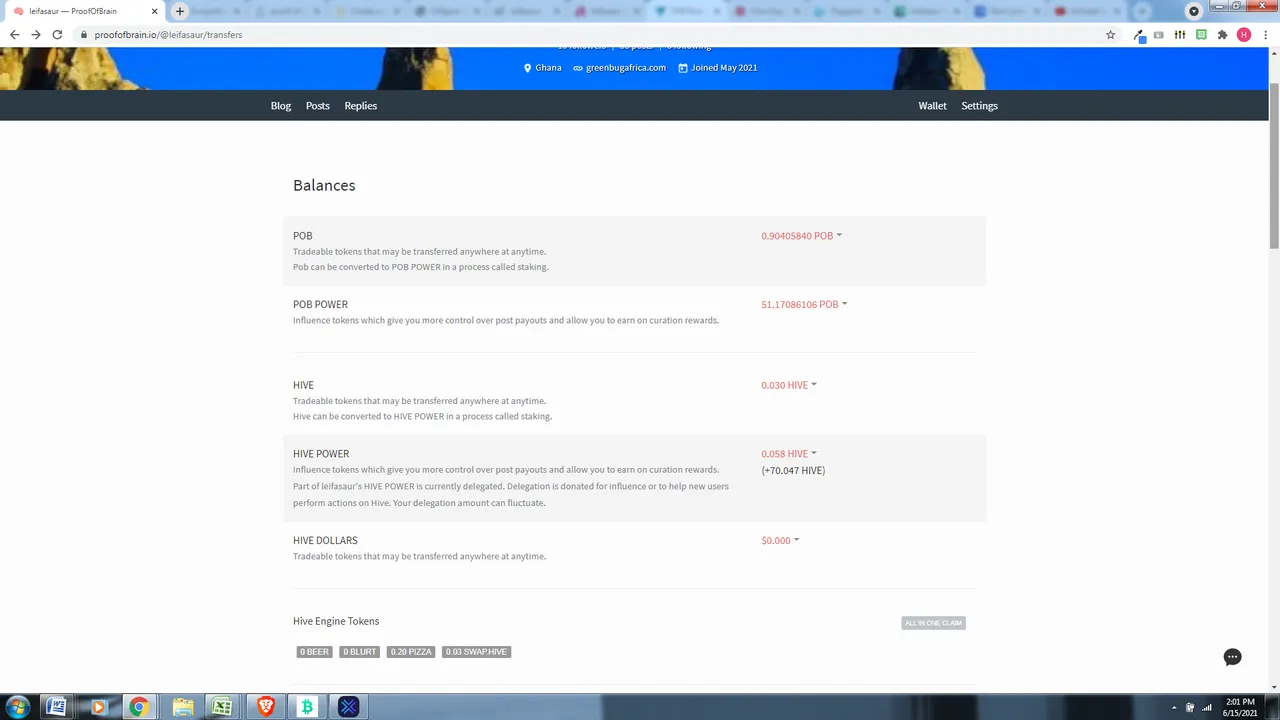Open the tab search dropdown button

tap(1193, 11)
